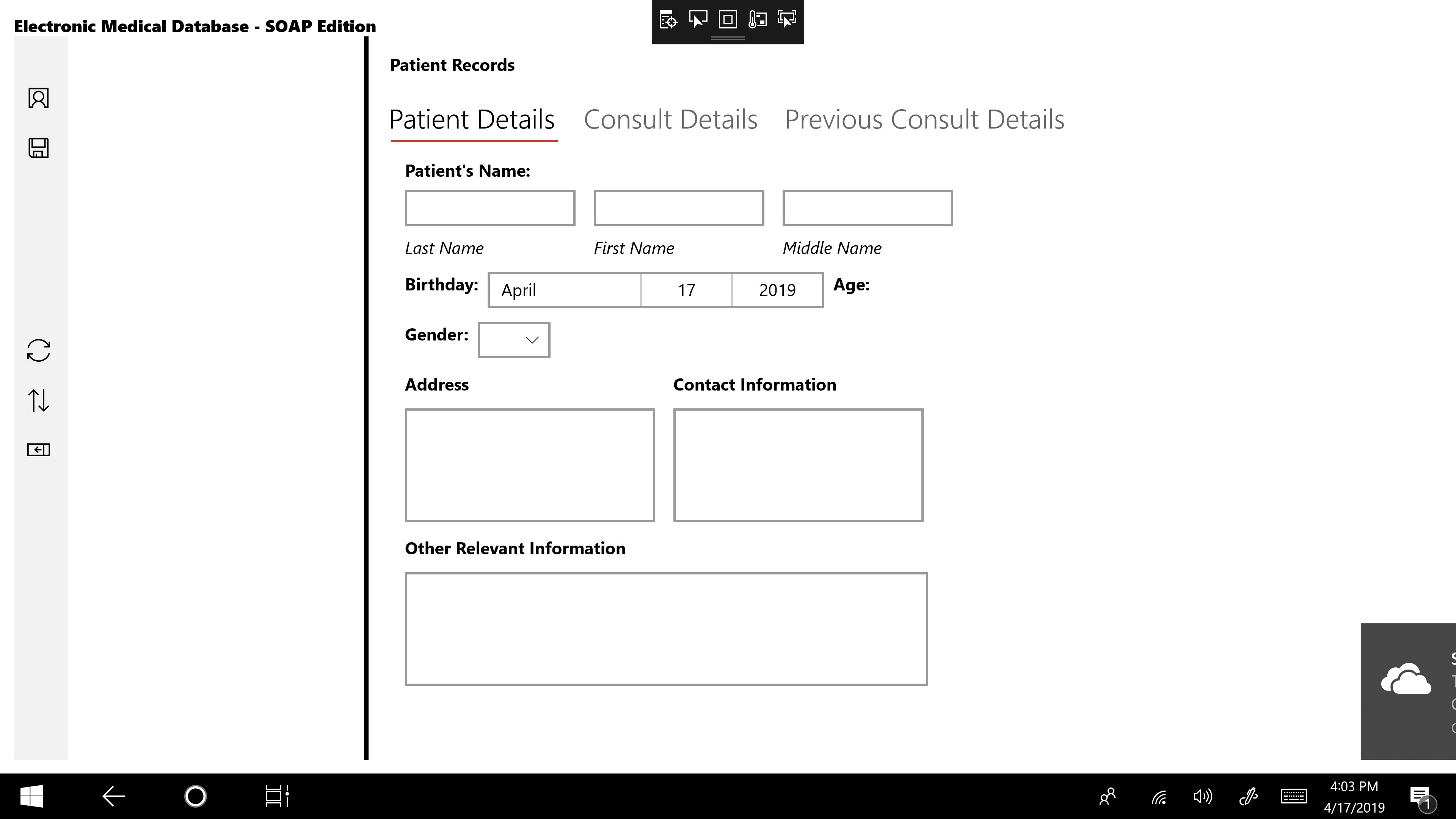
Task: Click the sort up-down arrows icon
Action: [x=38, y=400]
